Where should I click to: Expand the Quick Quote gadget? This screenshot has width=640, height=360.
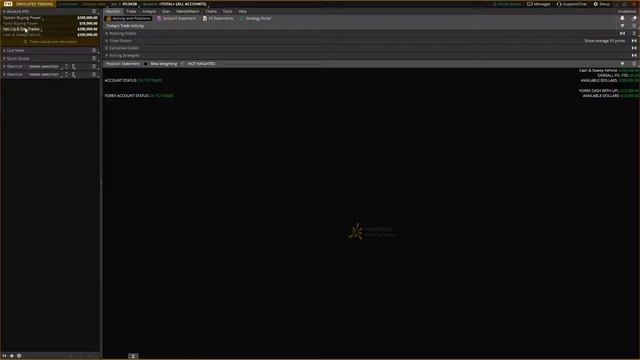point(4,58)
